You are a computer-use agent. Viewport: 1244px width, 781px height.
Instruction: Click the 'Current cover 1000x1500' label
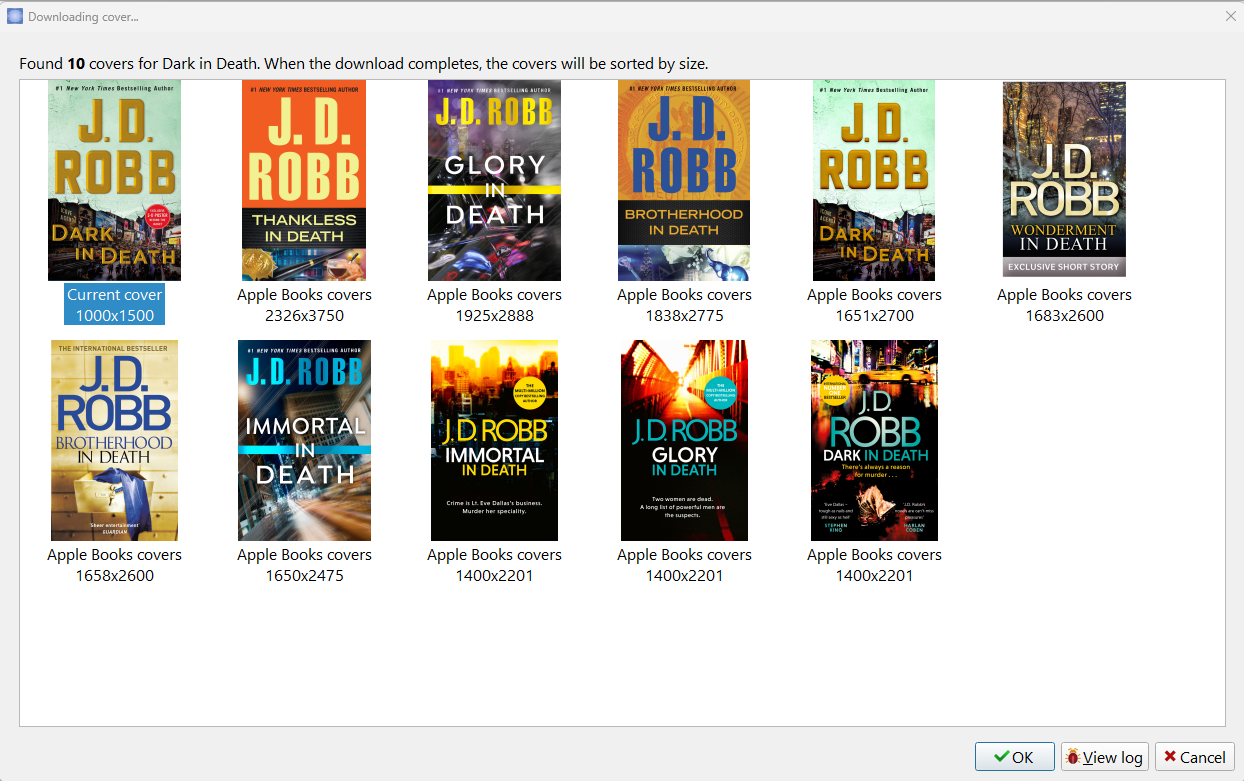114,305
